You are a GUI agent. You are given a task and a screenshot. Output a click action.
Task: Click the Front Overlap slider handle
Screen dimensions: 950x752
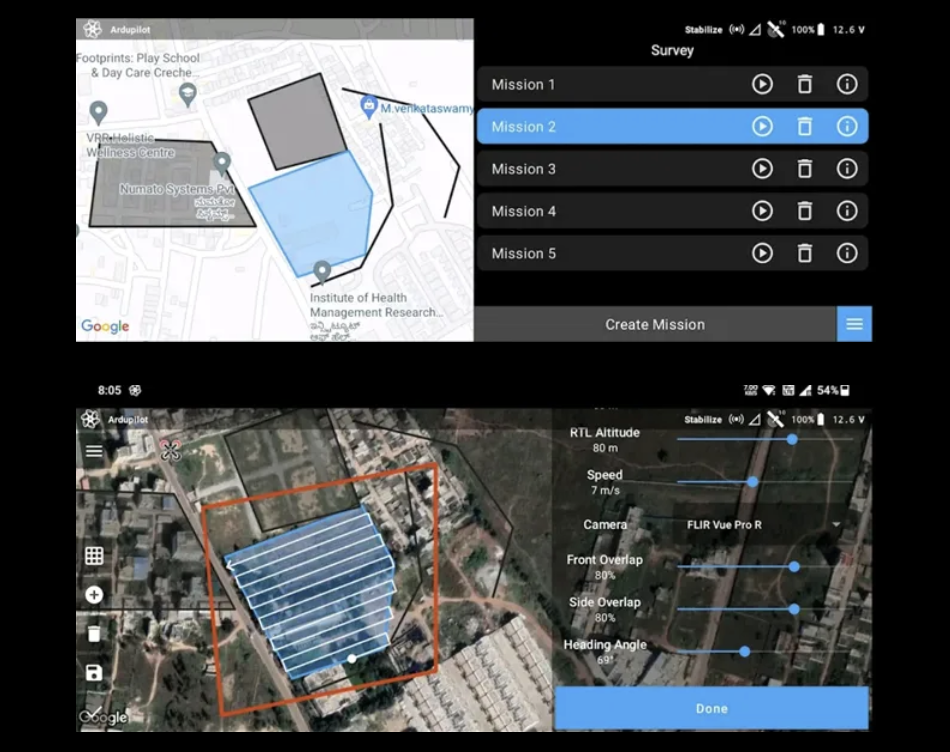coord(794,567)
